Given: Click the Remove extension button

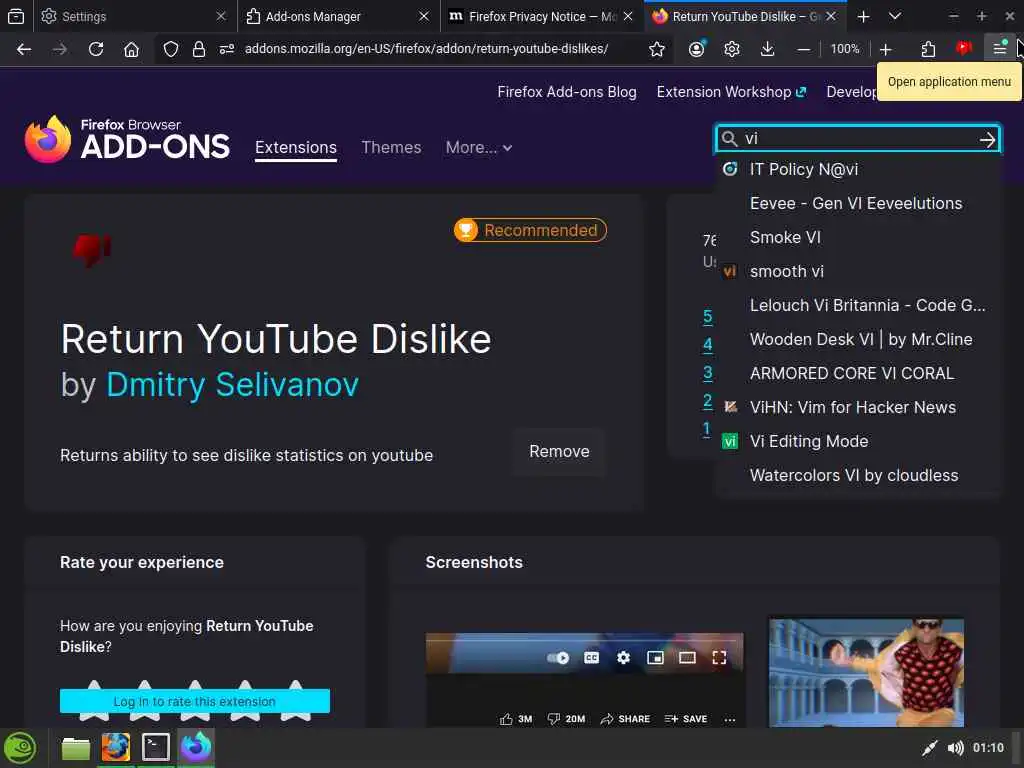Looking at the screenshot, I should click(559, 452).
